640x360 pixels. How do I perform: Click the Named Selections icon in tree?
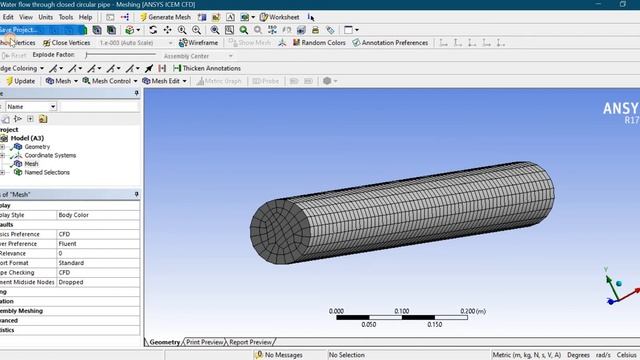[18, 172]
